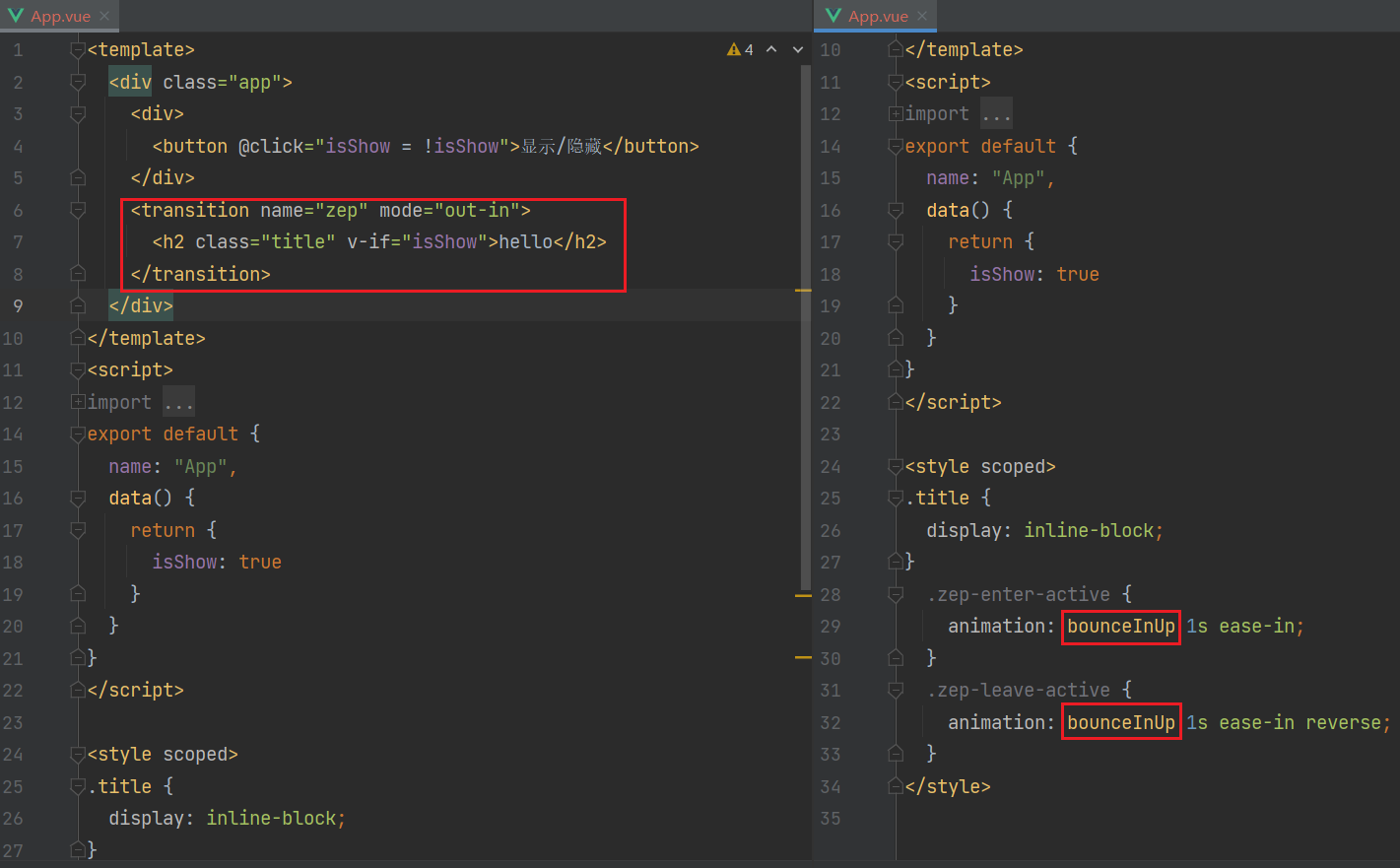Click the </template> tag in right editor
Screen dimensions: 1400x868
point(964,50)
